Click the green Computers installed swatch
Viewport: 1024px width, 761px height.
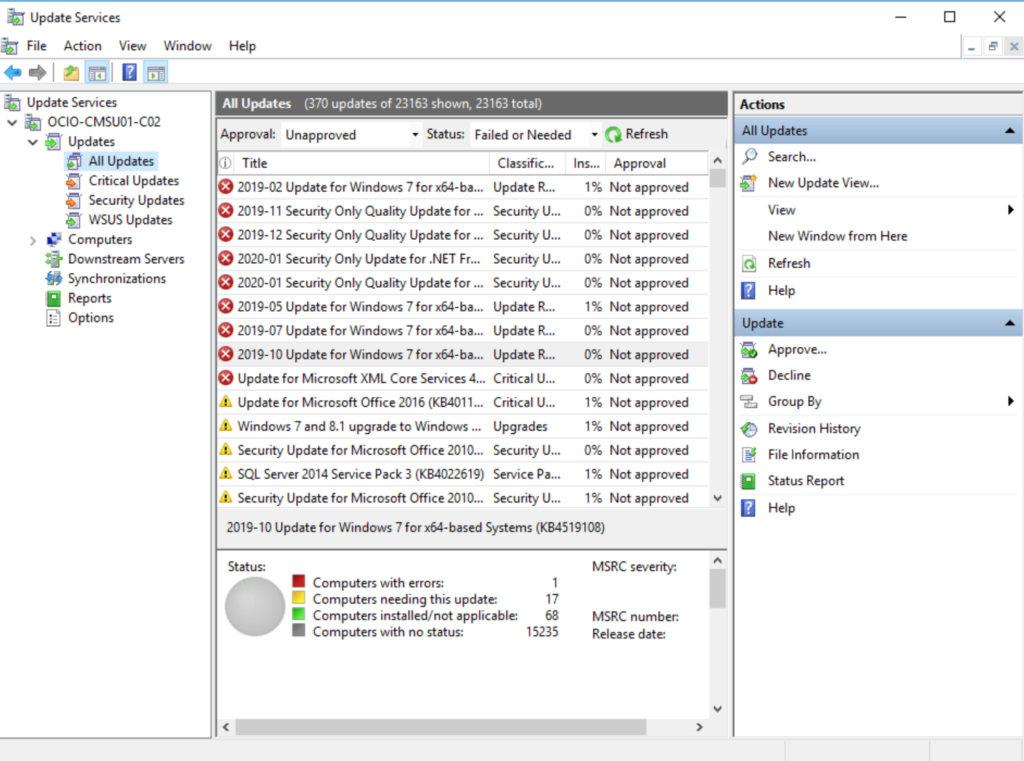coord(298,614)
